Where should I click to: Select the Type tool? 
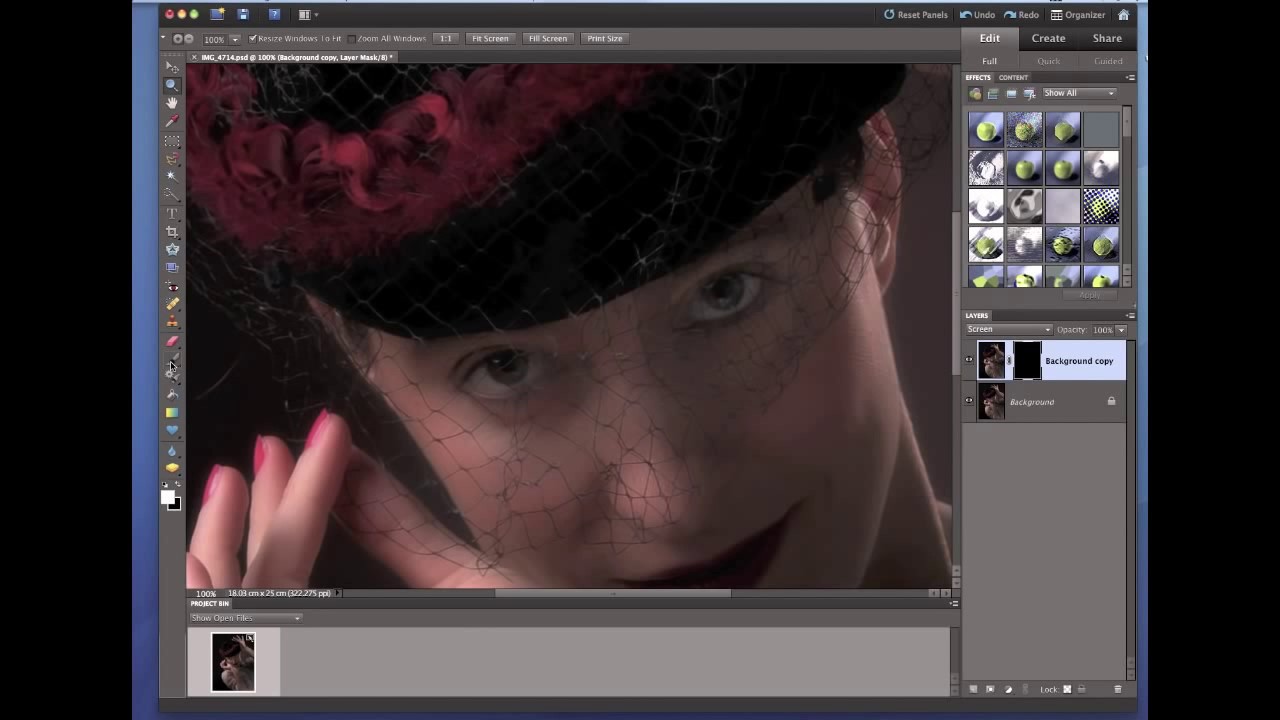(172, 213)
